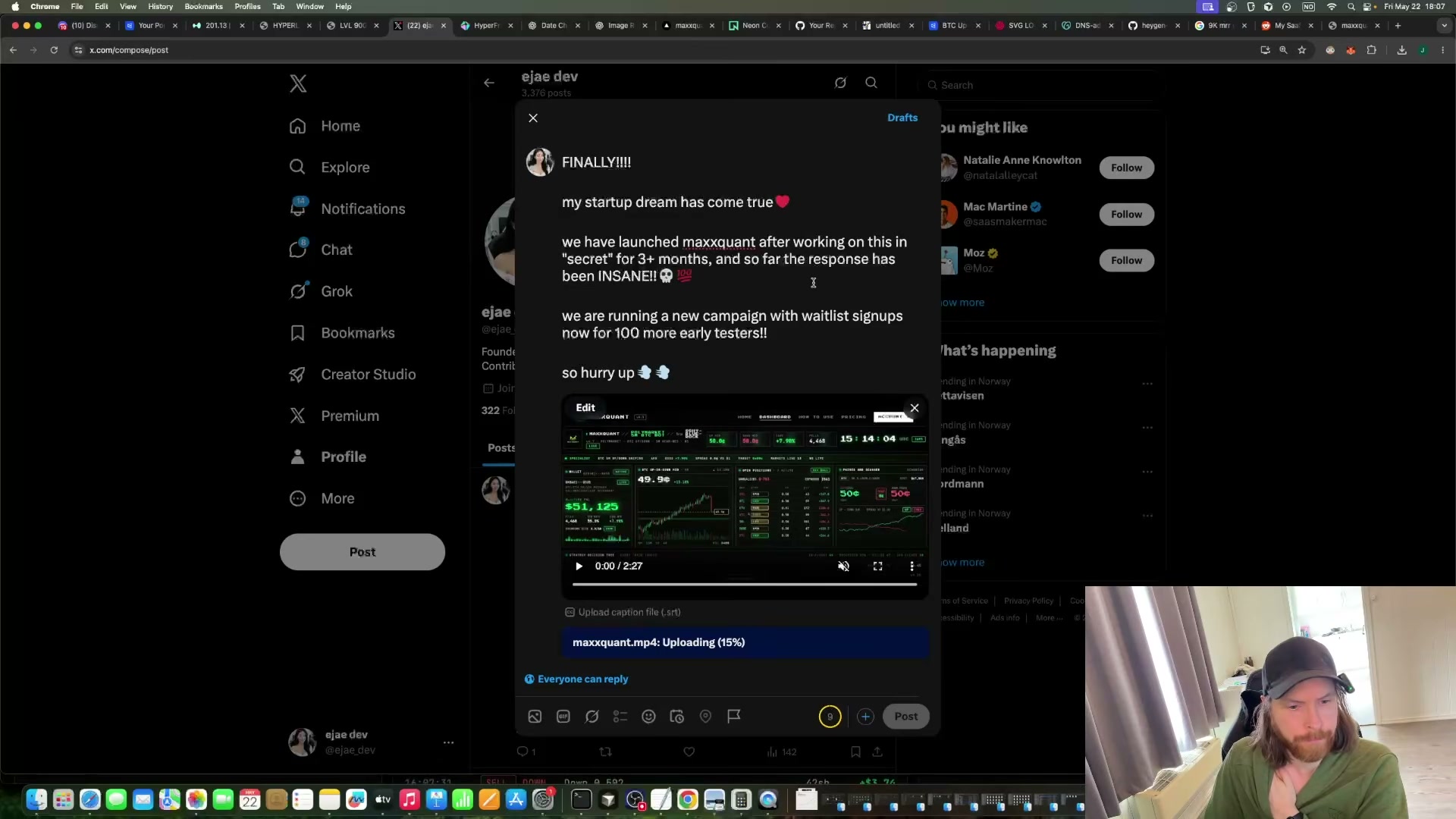Click Grok icon in profile header
This screenshot has height=819, width=1456.
pyautogui.click(x=840, y=83)
